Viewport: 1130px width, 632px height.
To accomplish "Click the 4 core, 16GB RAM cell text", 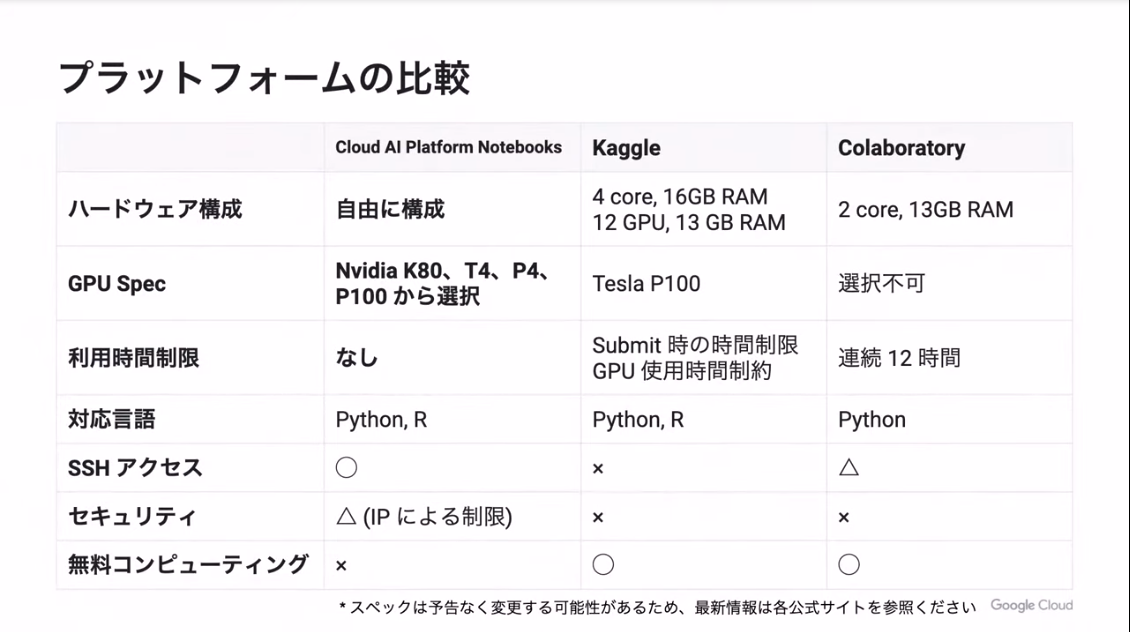I will 680,196.
